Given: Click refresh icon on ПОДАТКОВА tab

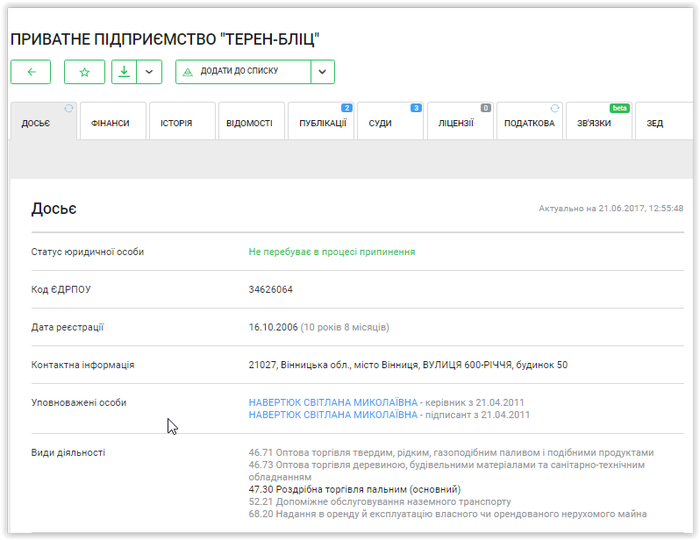Looking at the screenshot, I should (554, 108).
